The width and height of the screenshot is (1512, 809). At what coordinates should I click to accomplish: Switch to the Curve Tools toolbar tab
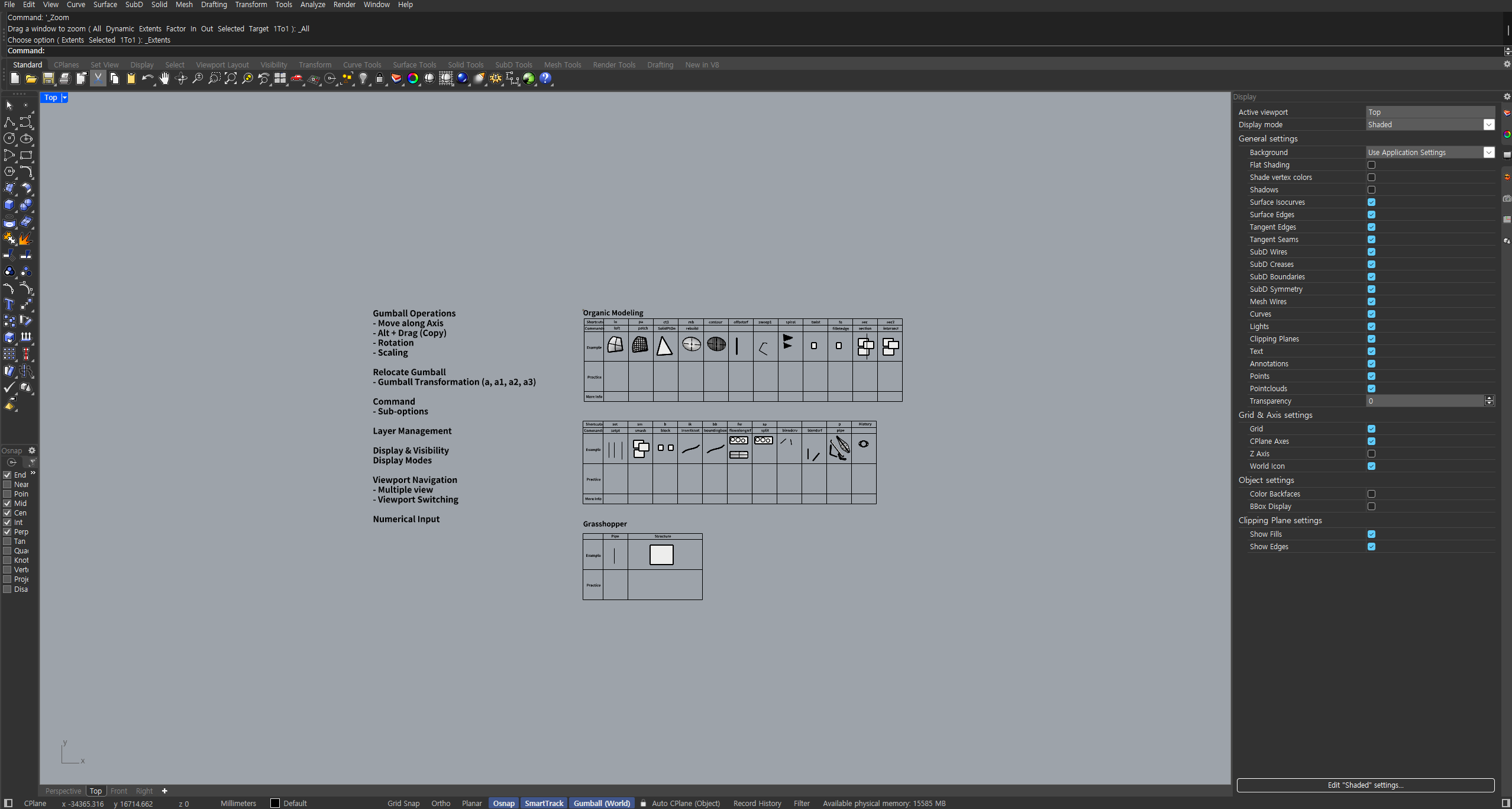[361, 65]
